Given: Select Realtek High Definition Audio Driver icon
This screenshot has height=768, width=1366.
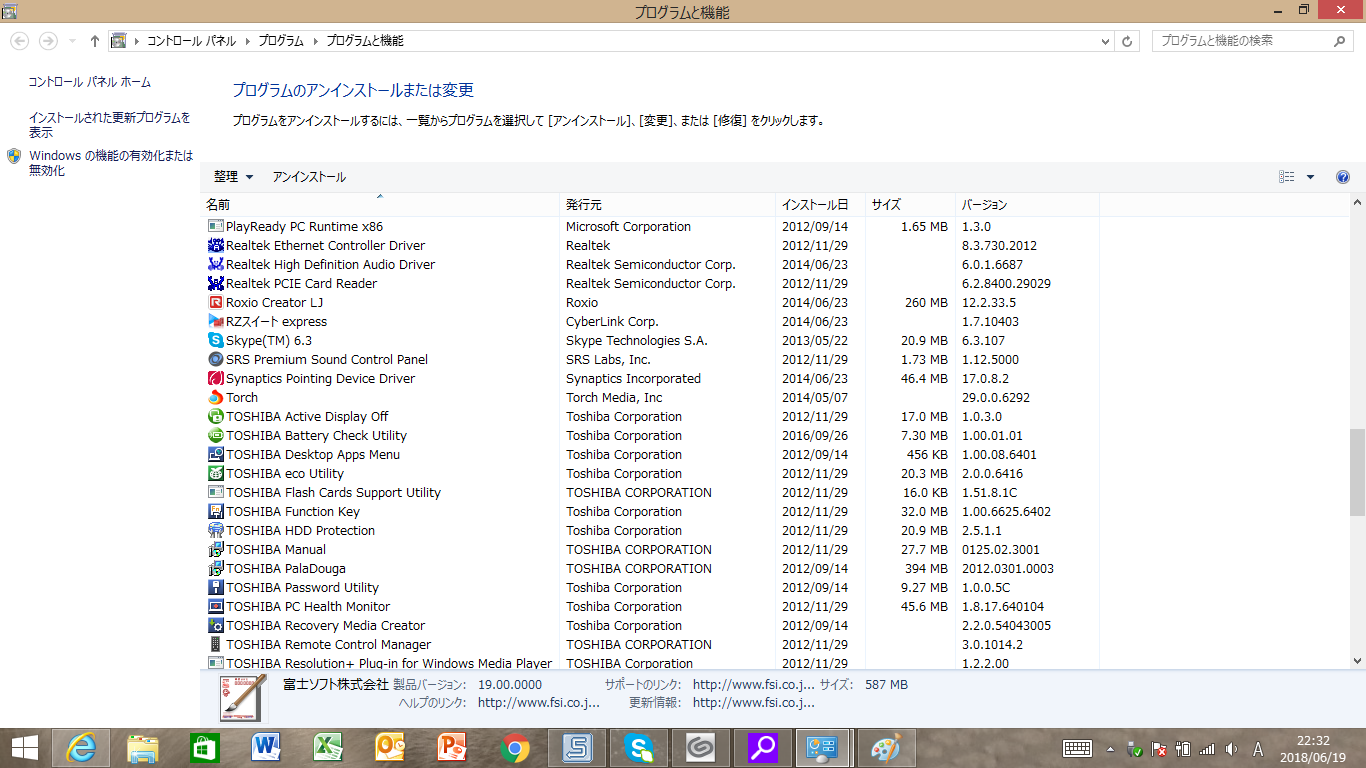Looking at the screenshot, I should click(x=215, y=265).
